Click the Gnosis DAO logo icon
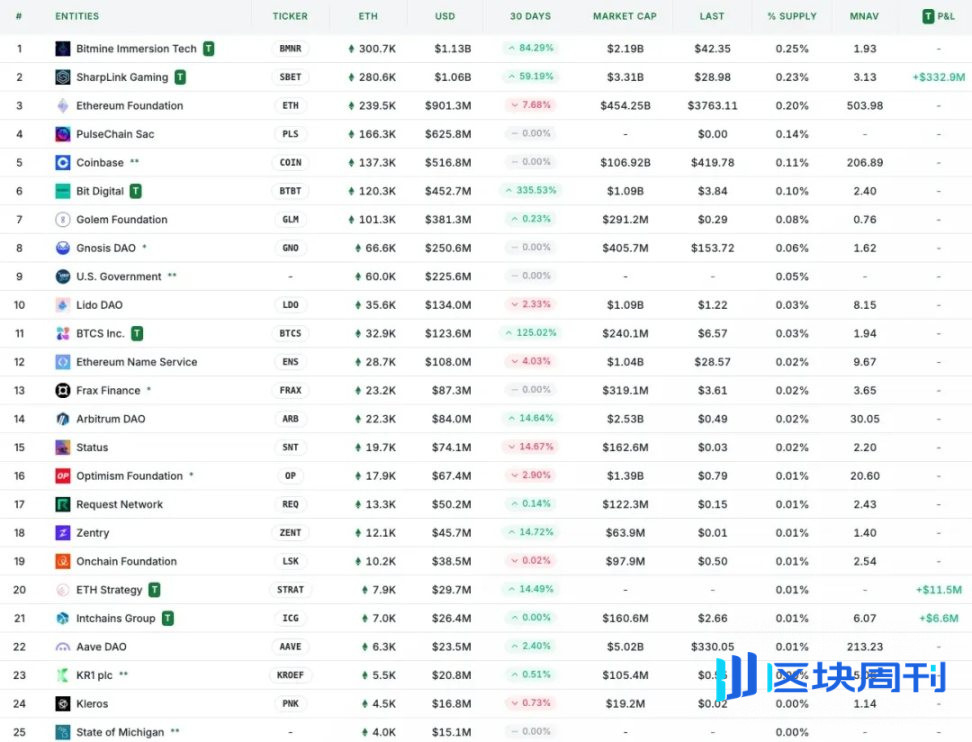 pyautogui.click(x=63, y=248)
